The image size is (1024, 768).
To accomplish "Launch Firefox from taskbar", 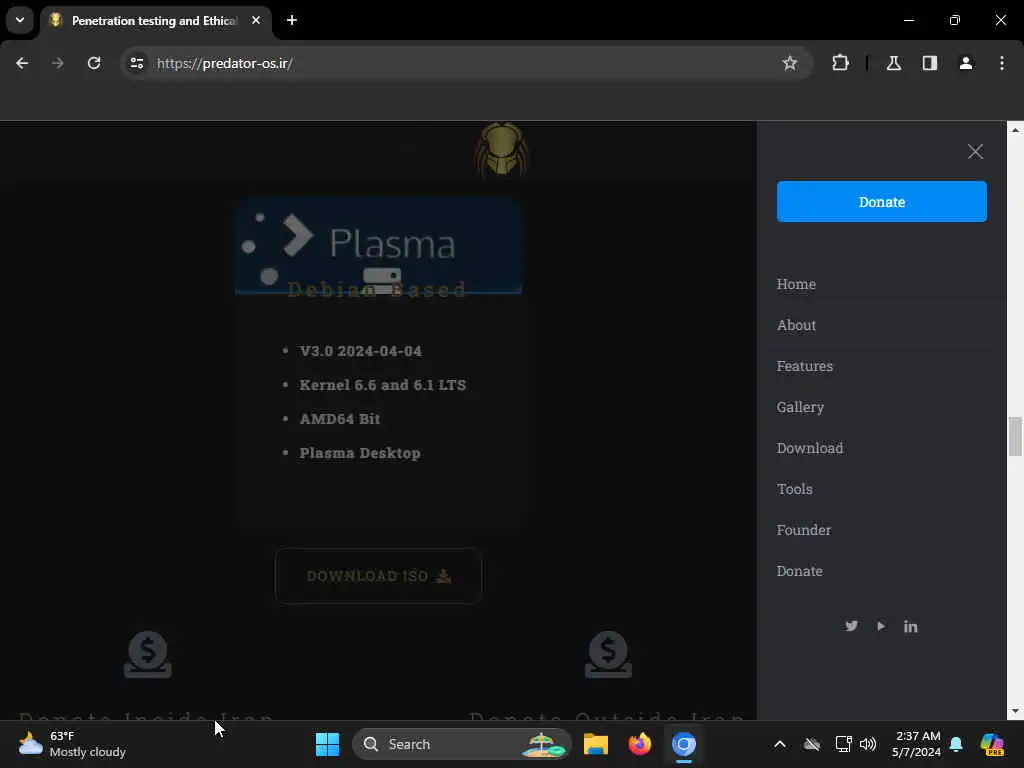I will click(x=639, y=744).
